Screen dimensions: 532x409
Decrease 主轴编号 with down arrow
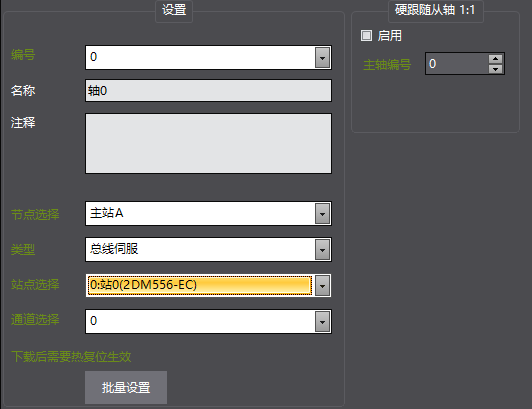click(495, 69)
